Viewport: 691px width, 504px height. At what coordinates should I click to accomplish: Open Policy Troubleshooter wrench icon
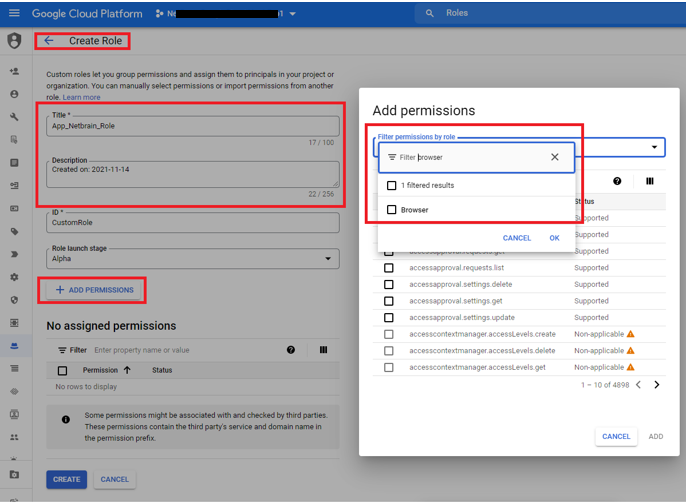point(14,117)
